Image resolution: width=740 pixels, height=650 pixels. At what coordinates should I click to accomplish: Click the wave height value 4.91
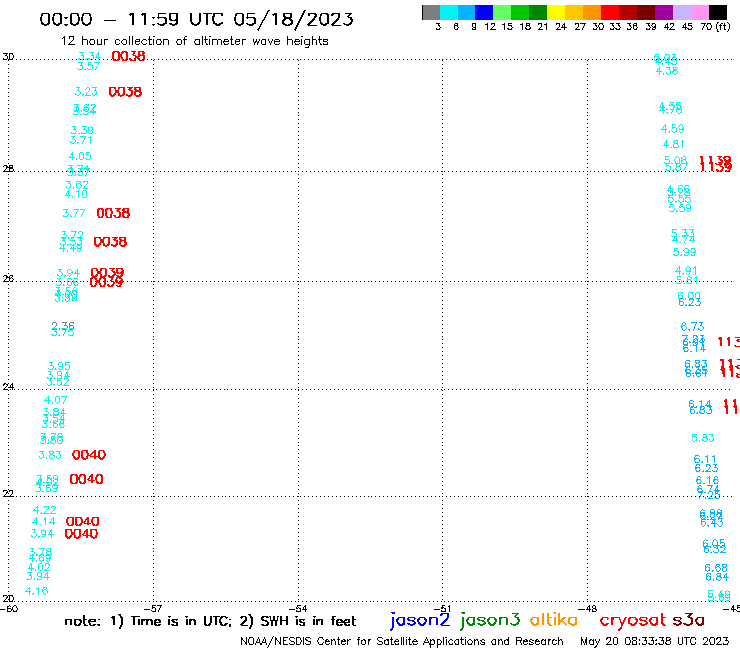click(686, 271)
